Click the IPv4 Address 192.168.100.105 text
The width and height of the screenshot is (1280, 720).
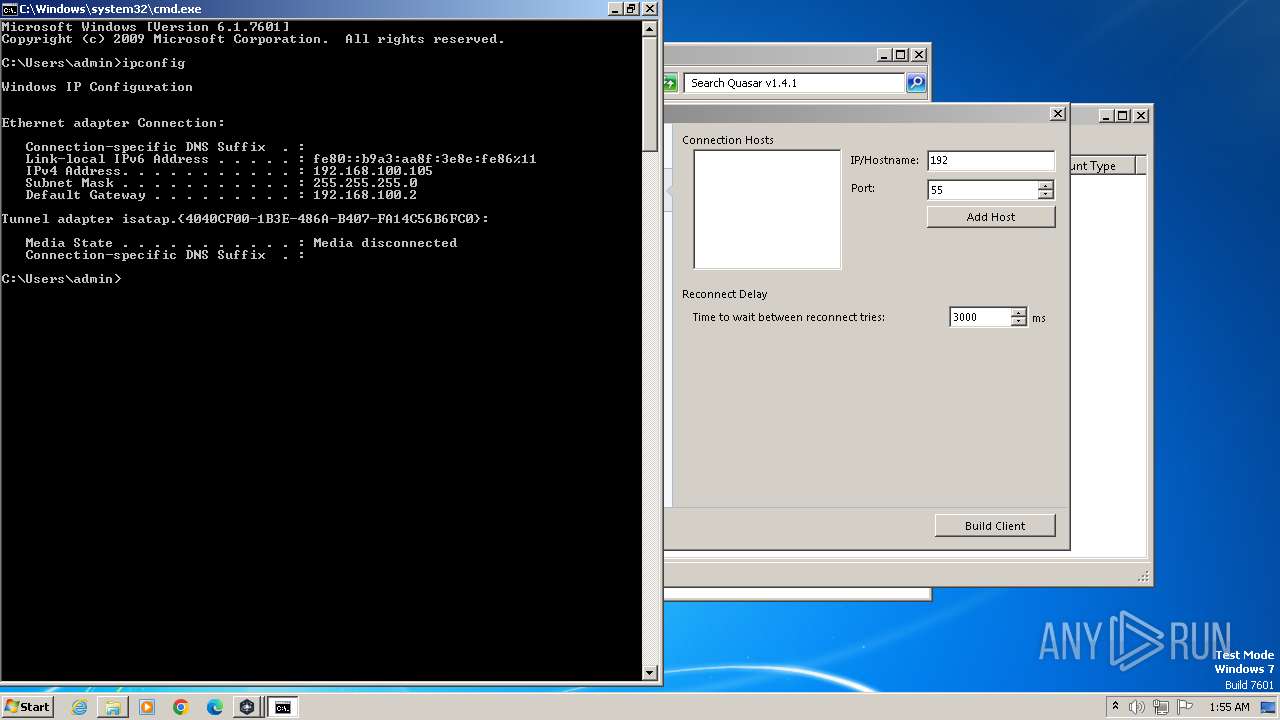tap(373, 171)
